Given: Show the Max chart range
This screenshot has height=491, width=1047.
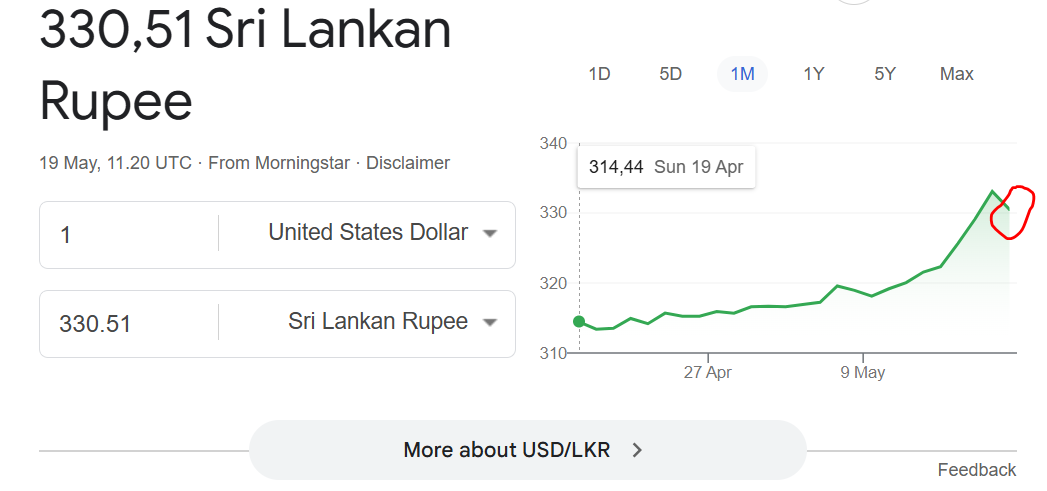Looking at the screenshot, I should click(x=957, y=73).
